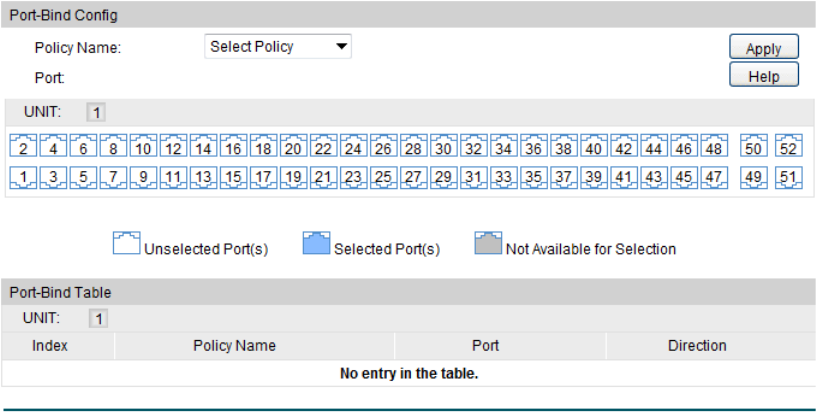Open the Select Policy dropdown
Screen dimensions: 816x416
click(278, 46)
